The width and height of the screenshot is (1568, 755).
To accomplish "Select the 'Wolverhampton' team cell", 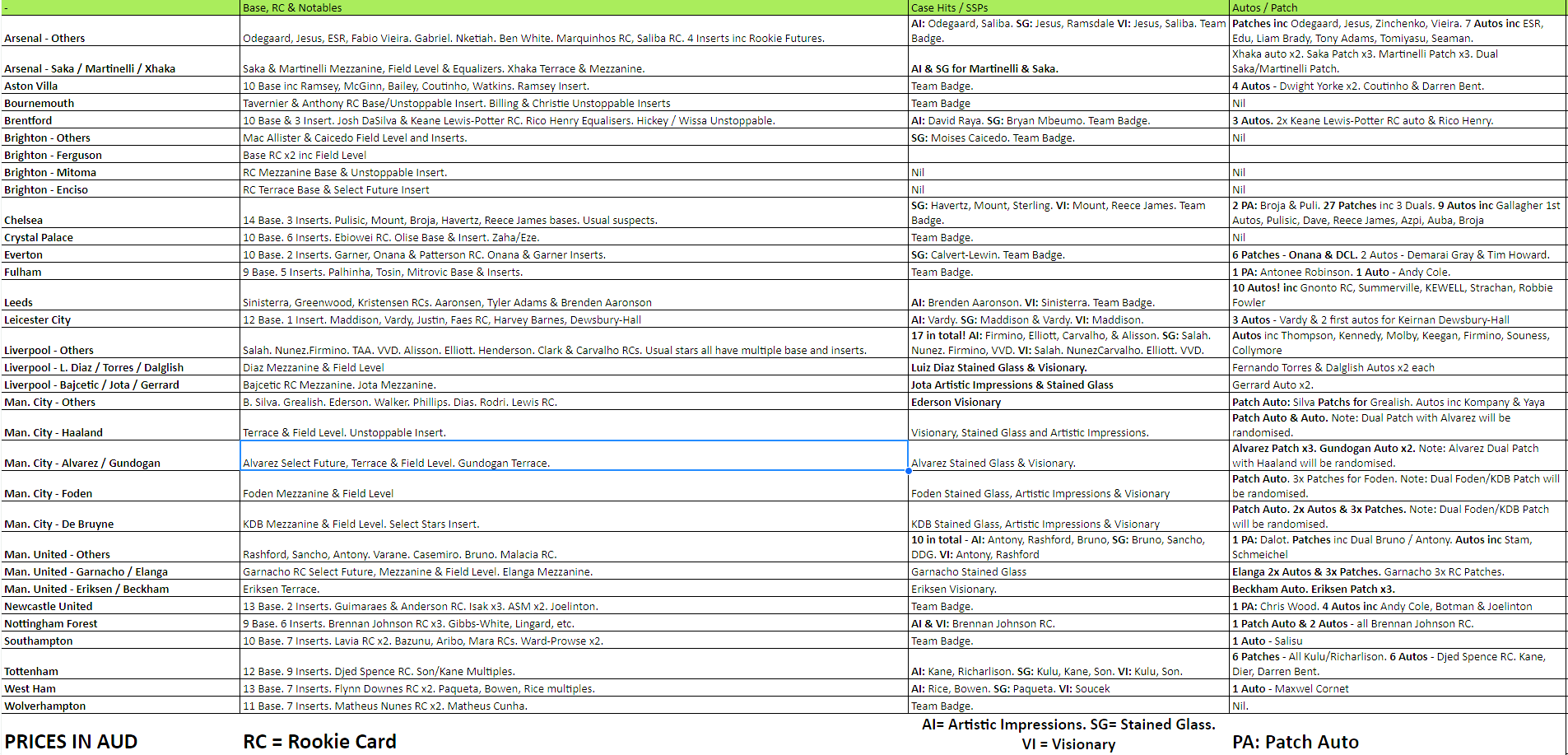I will pos(120,706).
